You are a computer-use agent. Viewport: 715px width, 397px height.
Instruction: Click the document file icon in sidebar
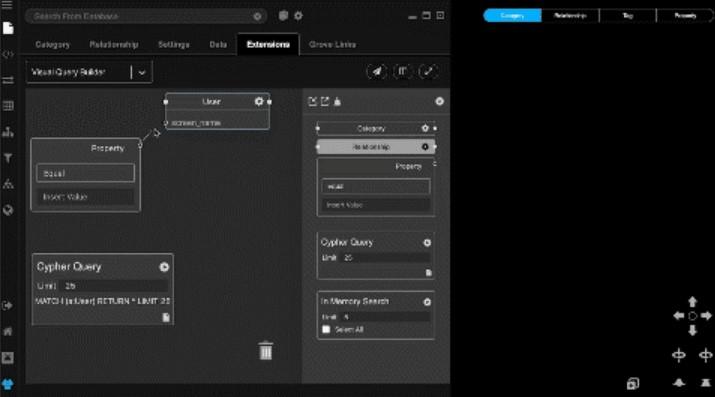(8, 28)
